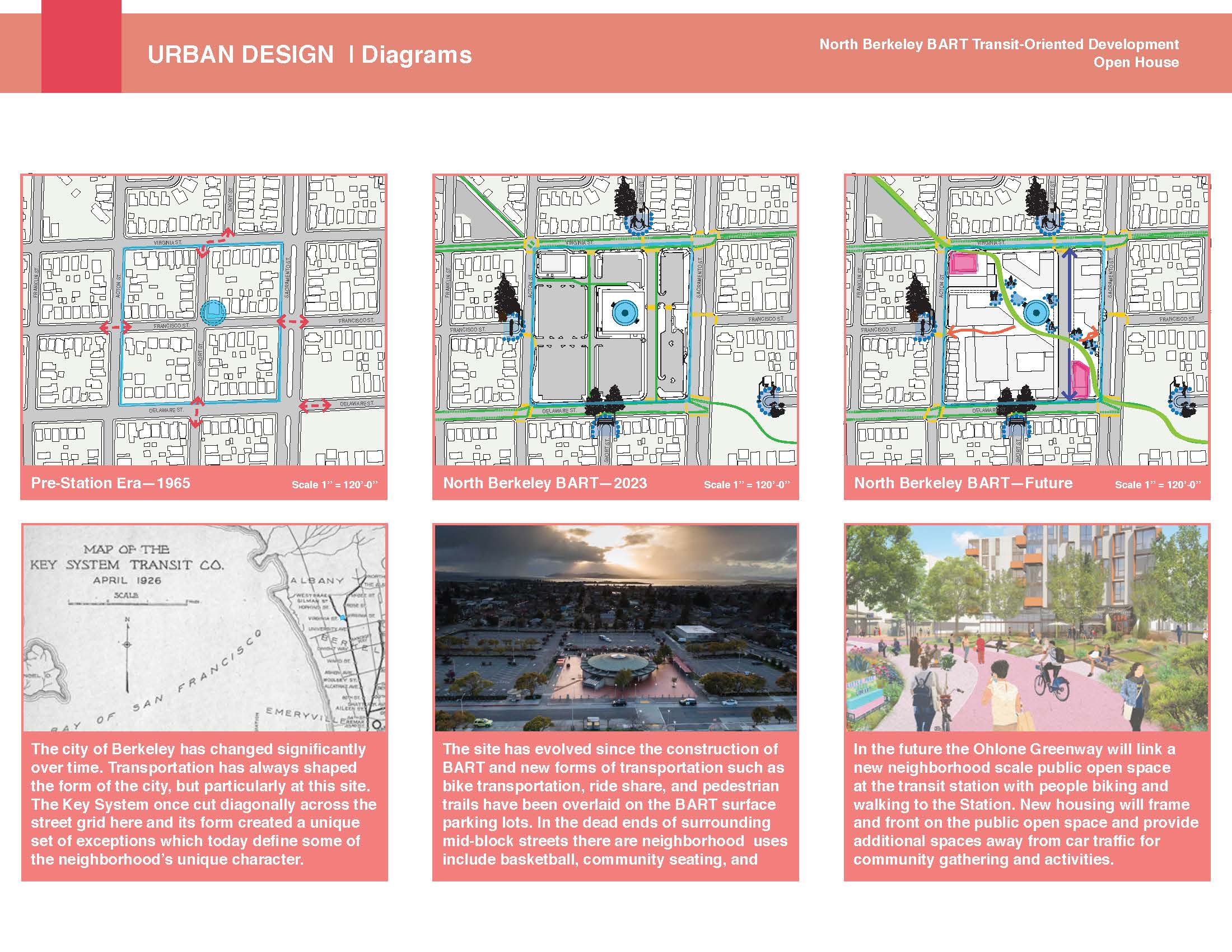1232x952 pixels.
Task: Click the blue station circle in the 1965 map
Action: pyautogui.click(x=213, y=311)
